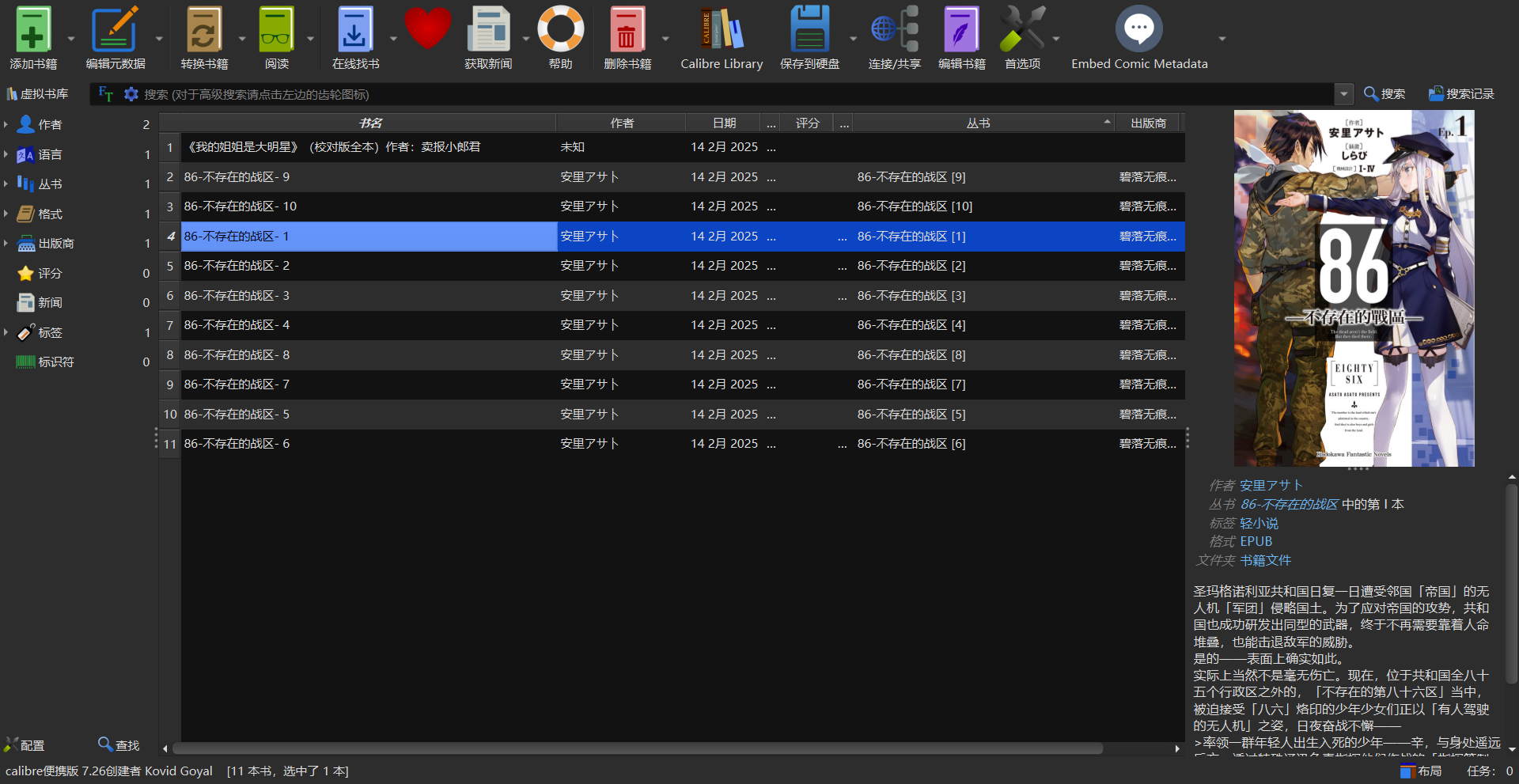Expand the 语言 (Languages) tree category
1519x784 pixels.
6,154
